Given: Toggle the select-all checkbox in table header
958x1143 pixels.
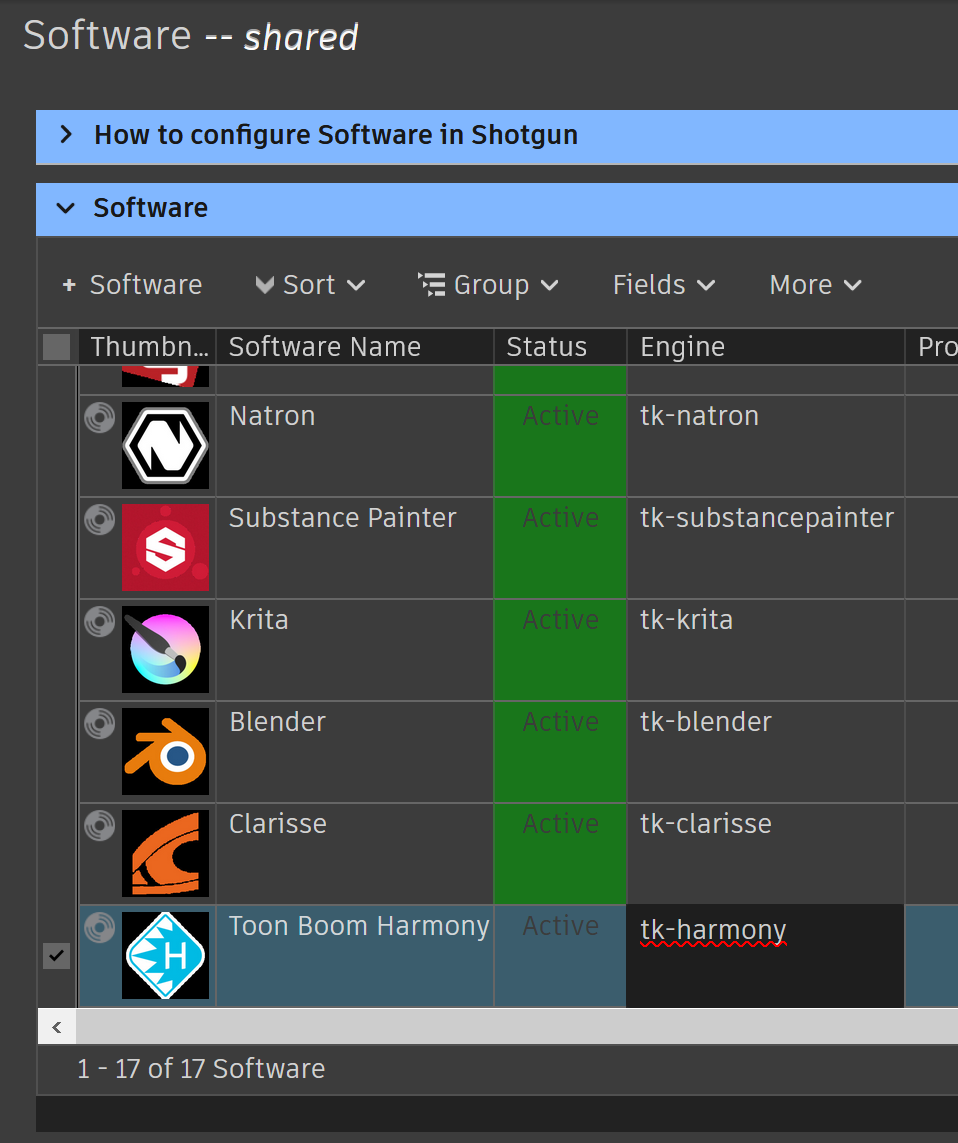Looking at the screenshot, I should tap(57, 347).
